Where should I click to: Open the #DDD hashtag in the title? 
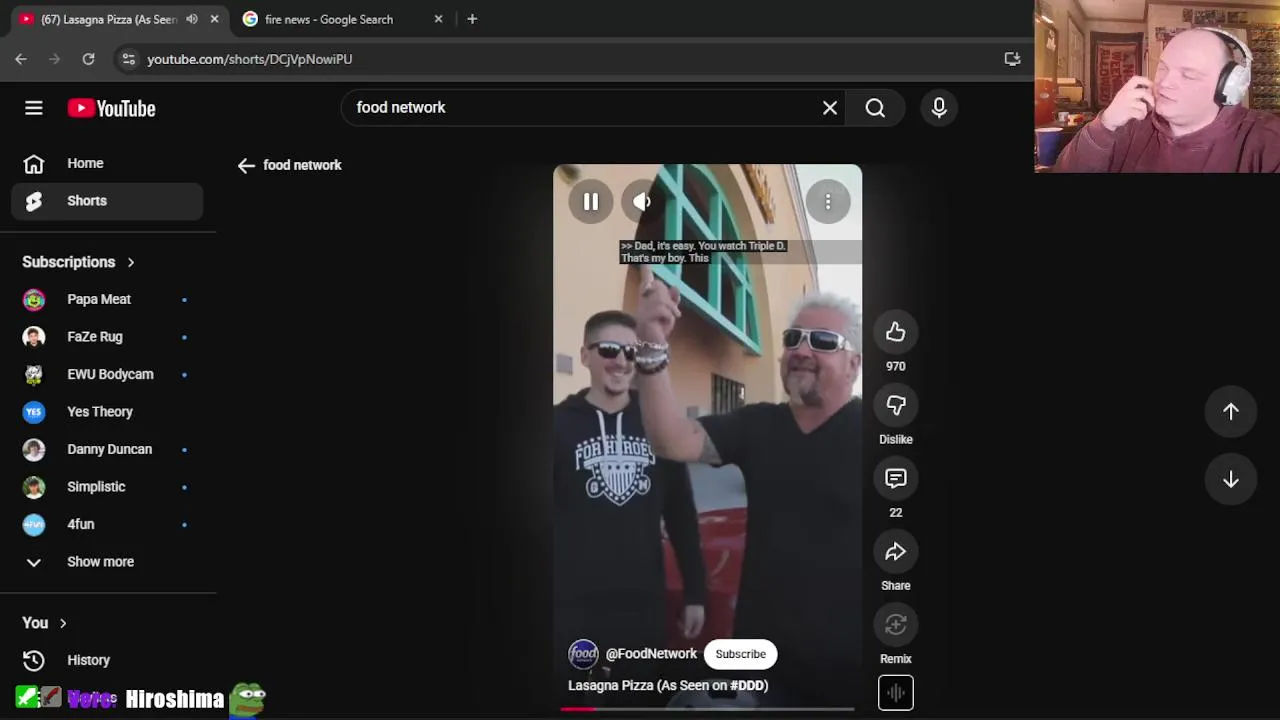click(x=747, y=686)
